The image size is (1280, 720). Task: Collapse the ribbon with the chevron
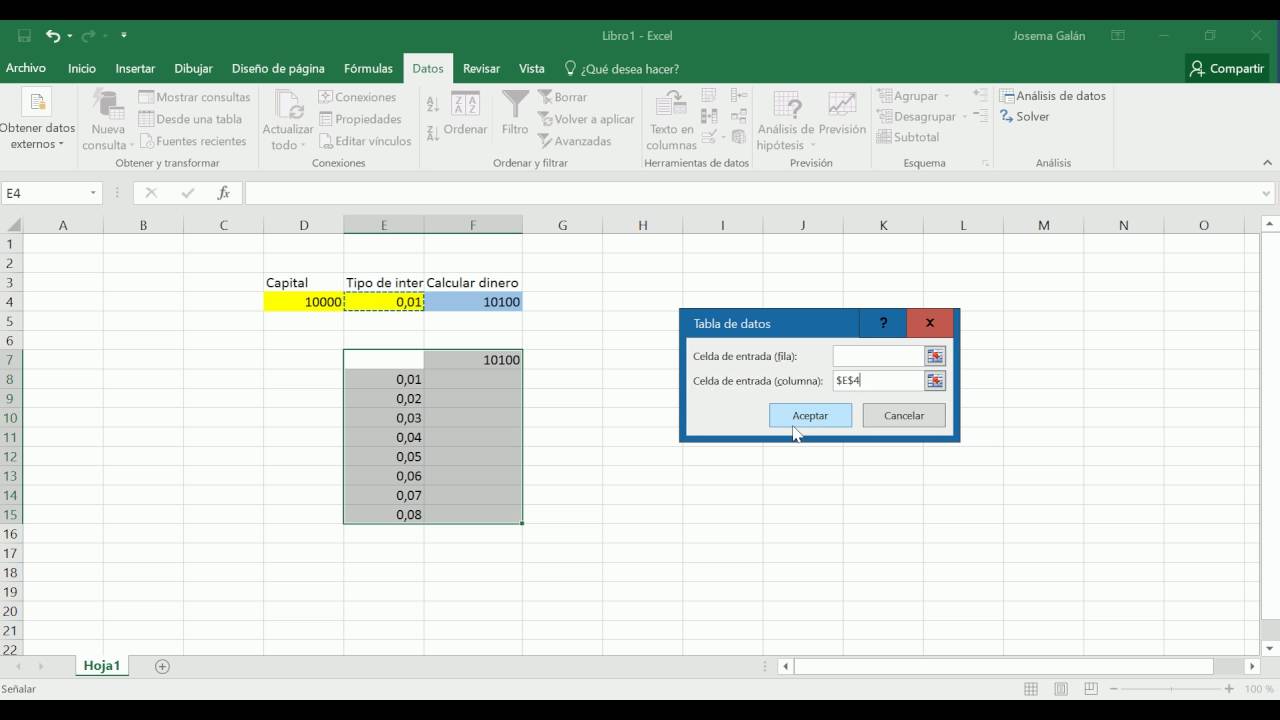click(x=1268, y=163)
